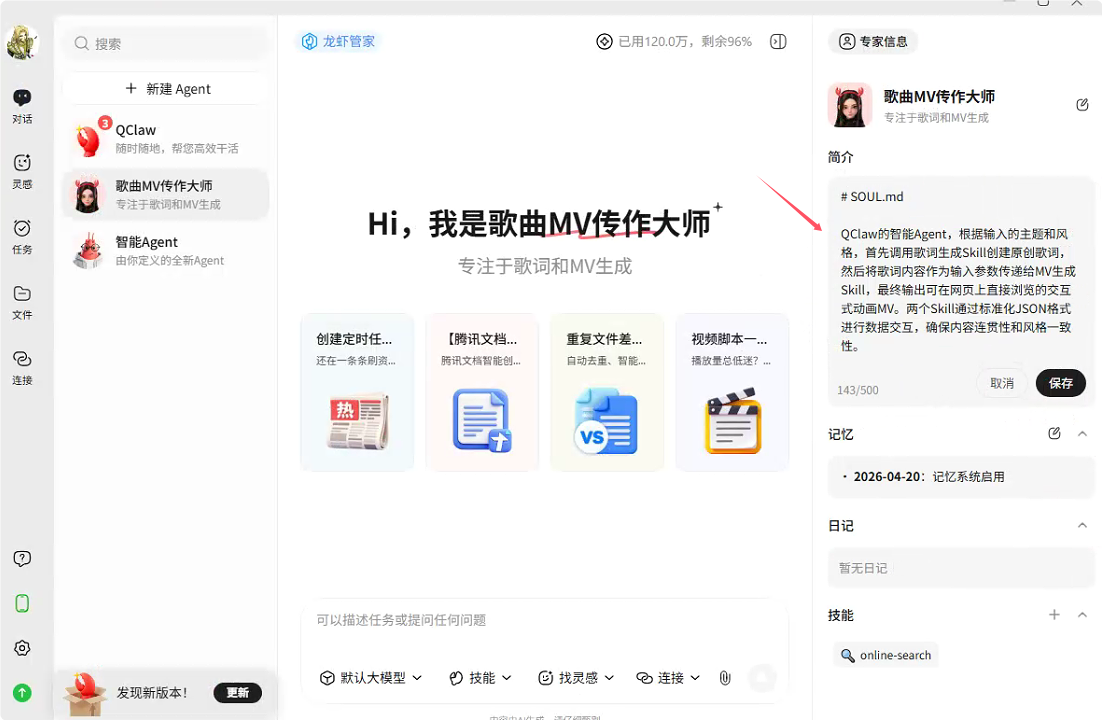This screenshot has height=720, width=1102.
Task: Select the QClaw agent
Action: (x=166, y=139)
